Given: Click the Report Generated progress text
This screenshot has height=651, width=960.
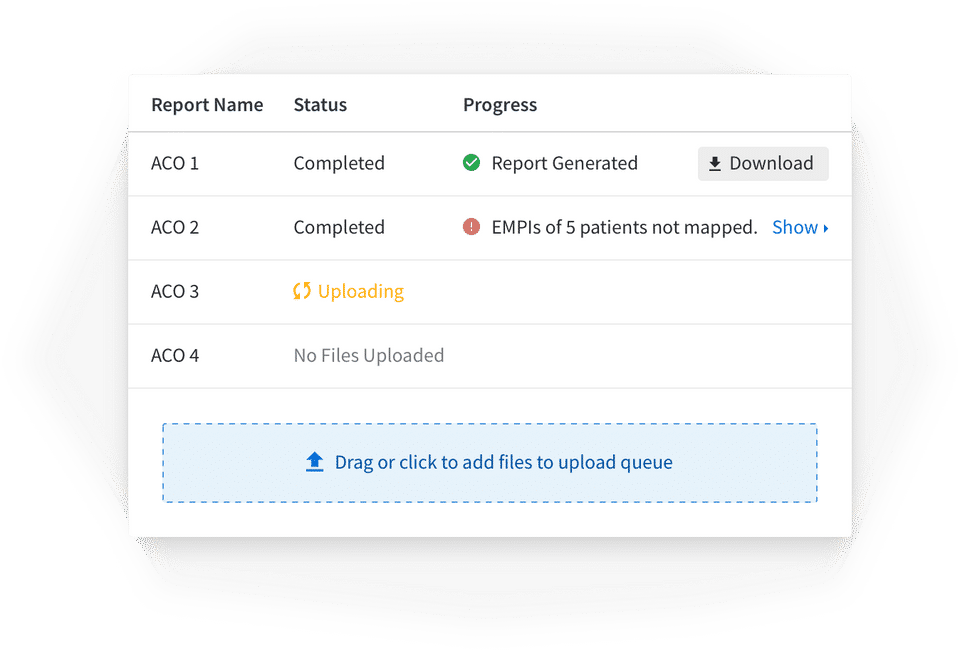Looking at the screenshot, I should click(564, 163).
